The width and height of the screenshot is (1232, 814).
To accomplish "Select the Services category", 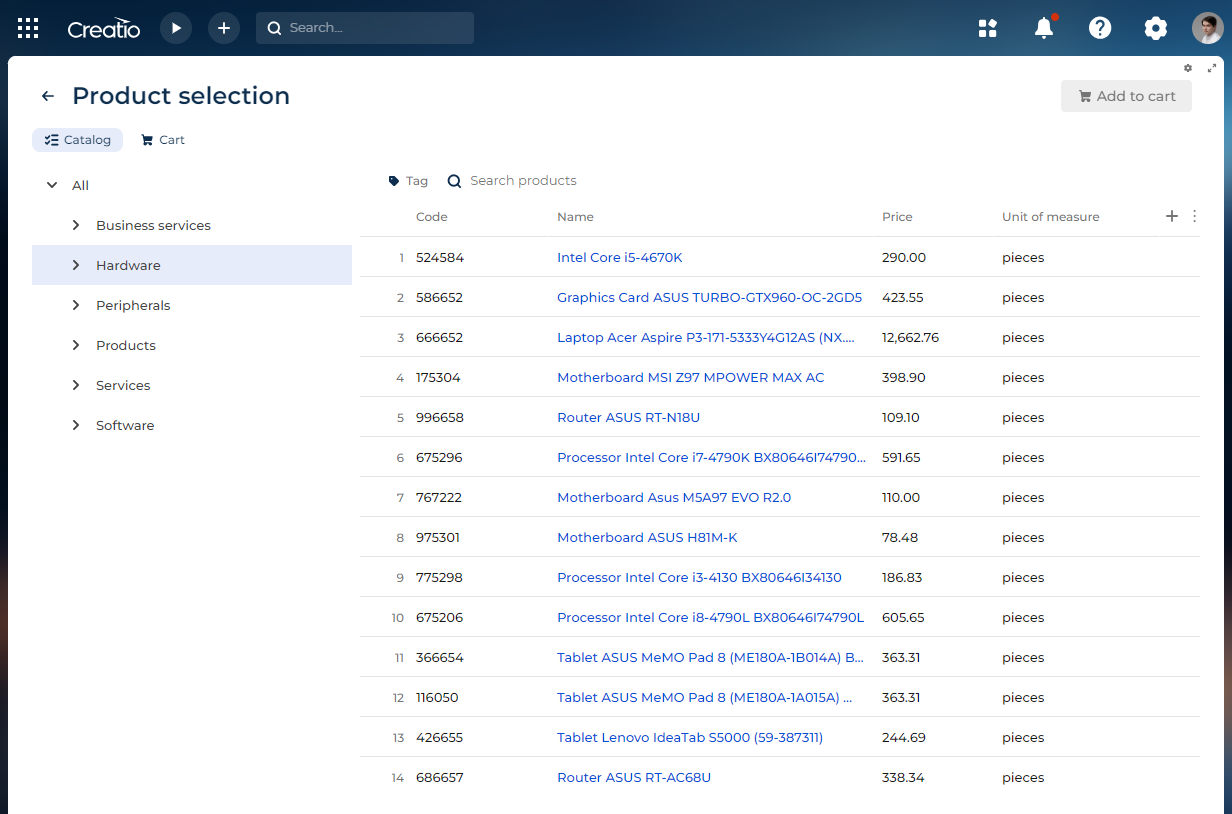I will [x=123, y=385].
